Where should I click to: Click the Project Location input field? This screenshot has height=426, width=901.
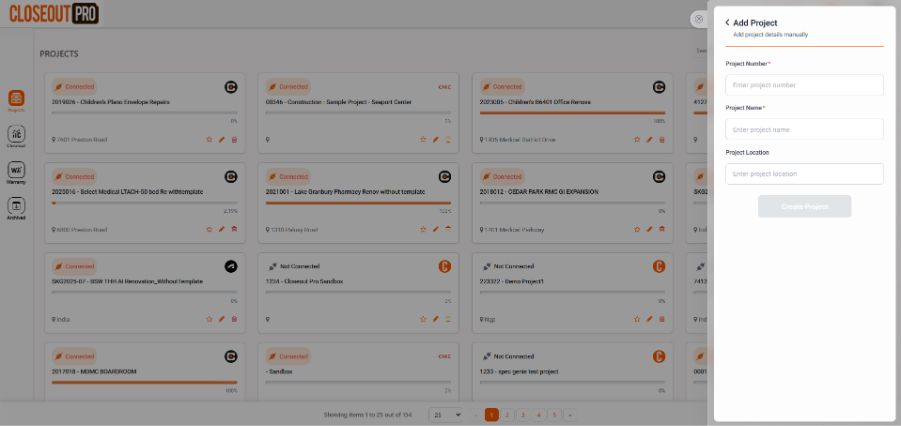pos(804,174)
